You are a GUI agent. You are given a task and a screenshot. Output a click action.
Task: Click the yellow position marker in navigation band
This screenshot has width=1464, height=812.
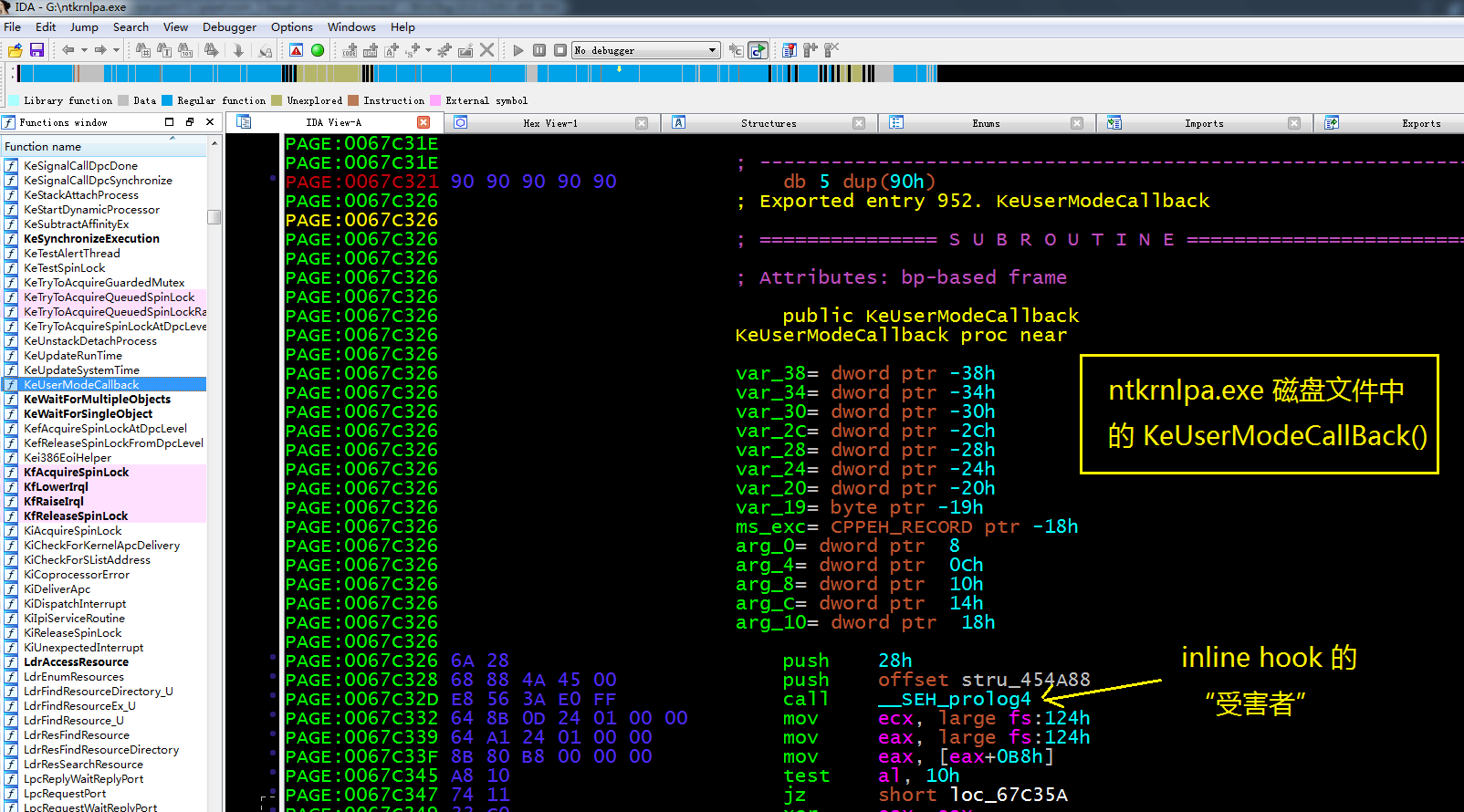(x=619, y=69)
